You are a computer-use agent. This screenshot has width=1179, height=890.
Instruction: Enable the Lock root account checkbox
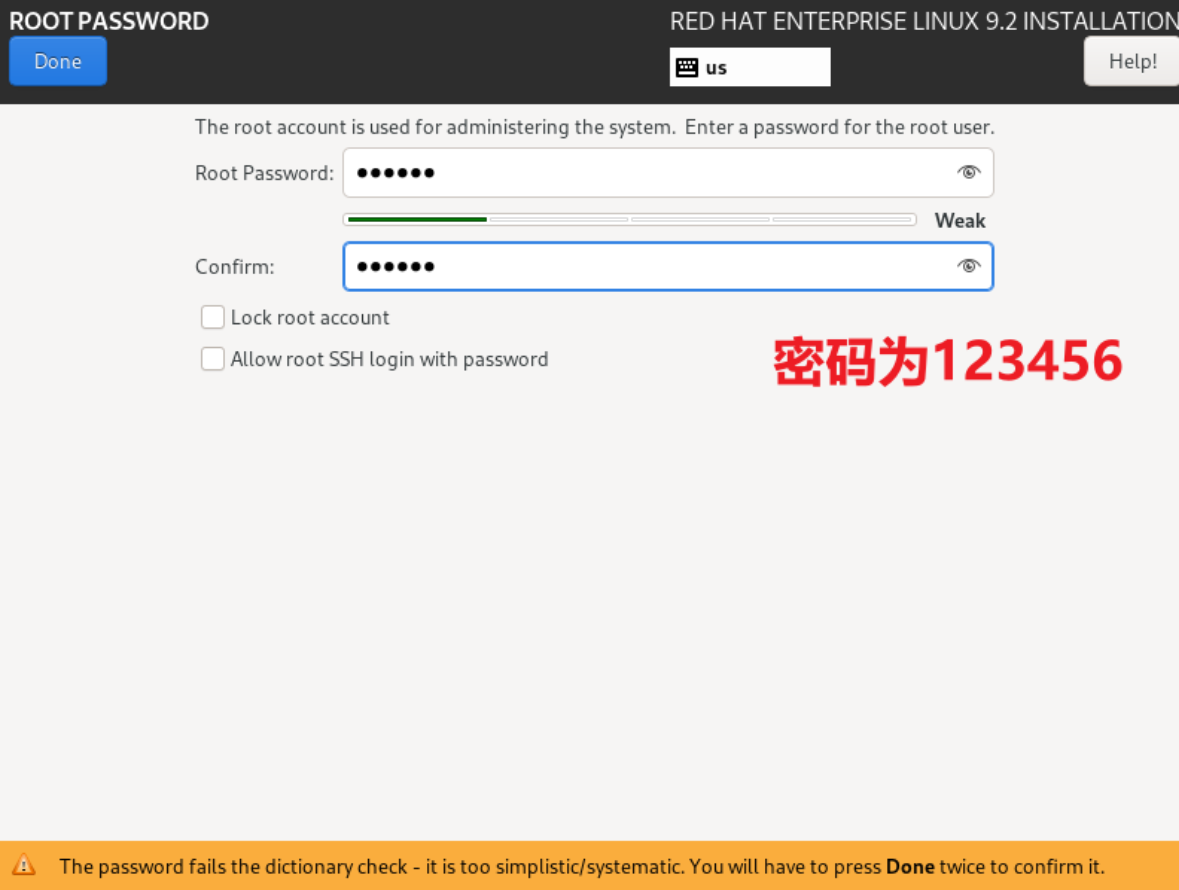point(213,317)
